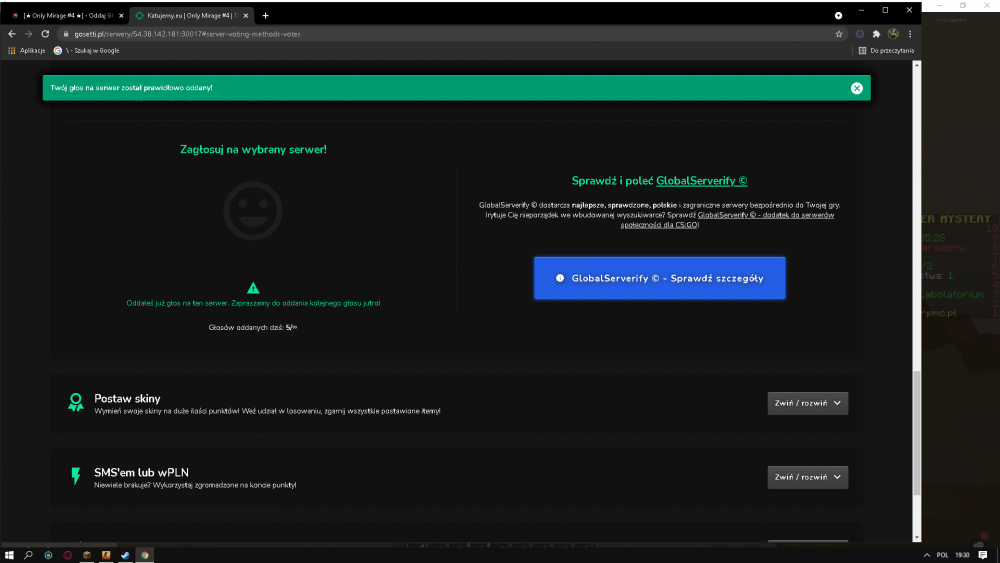This screenshot has height=563, width=1000.
Task: Open the browser extensions puzzle icon
Action: (876, 34)
